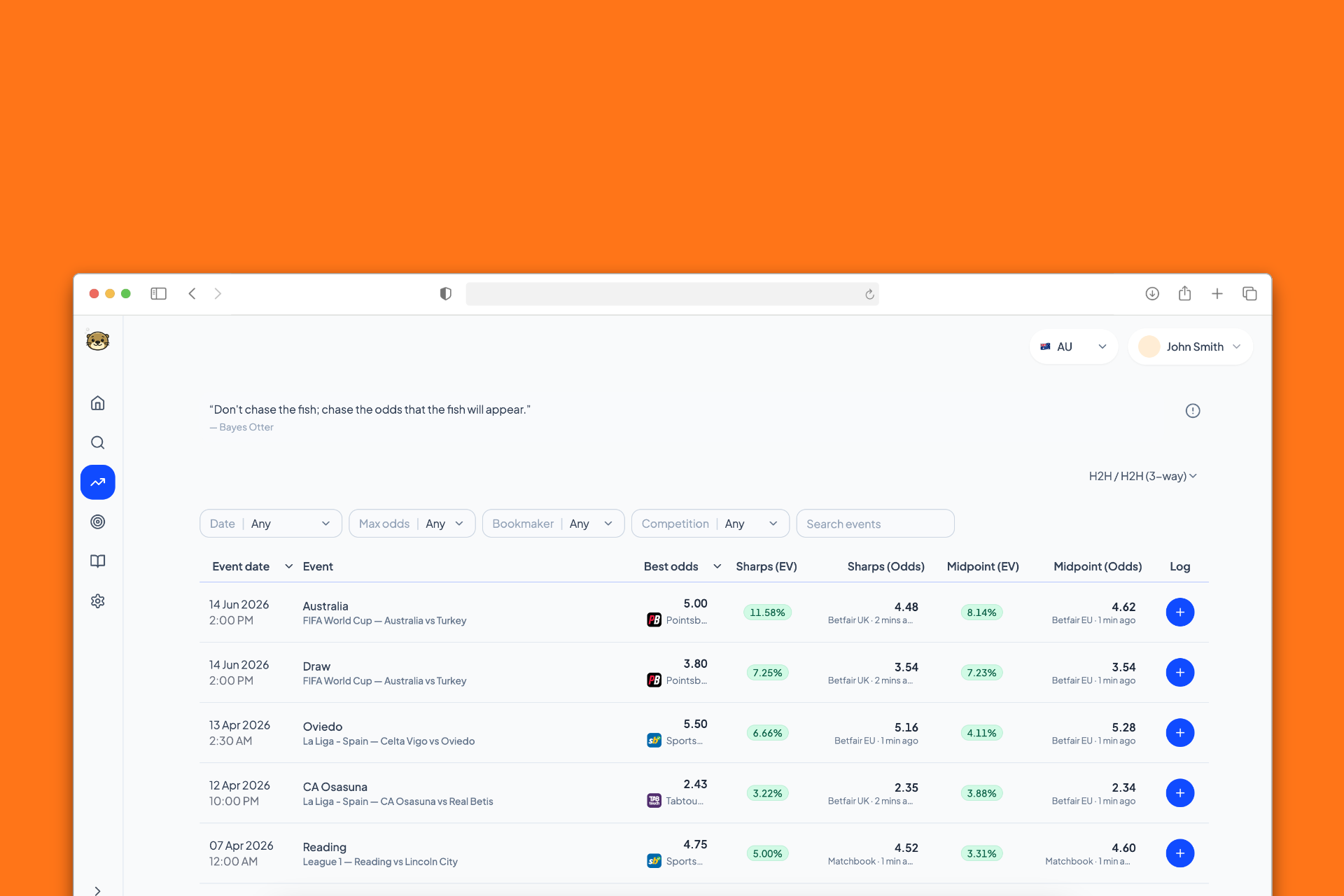Open the book guide sidebar icon
1344x896 pixels.
98,561
